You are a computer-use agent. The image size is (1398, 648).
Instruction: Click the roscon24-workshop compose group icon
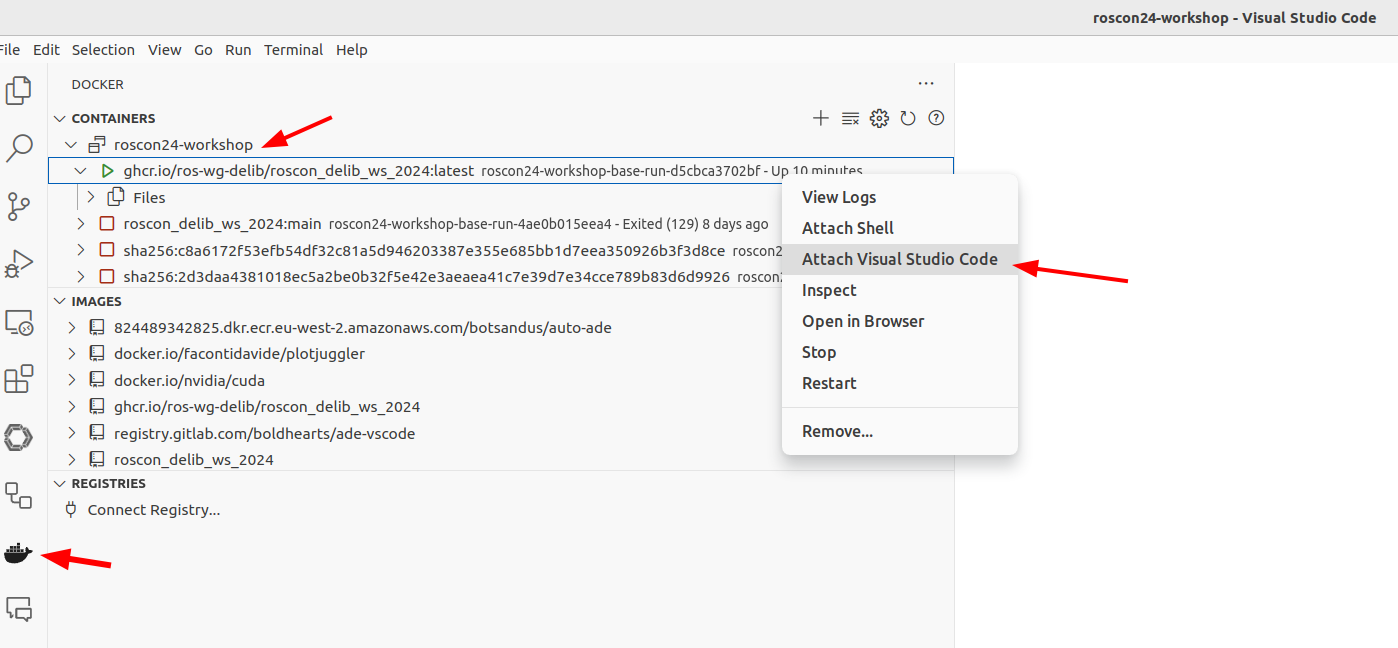click(x=97, y=145)
